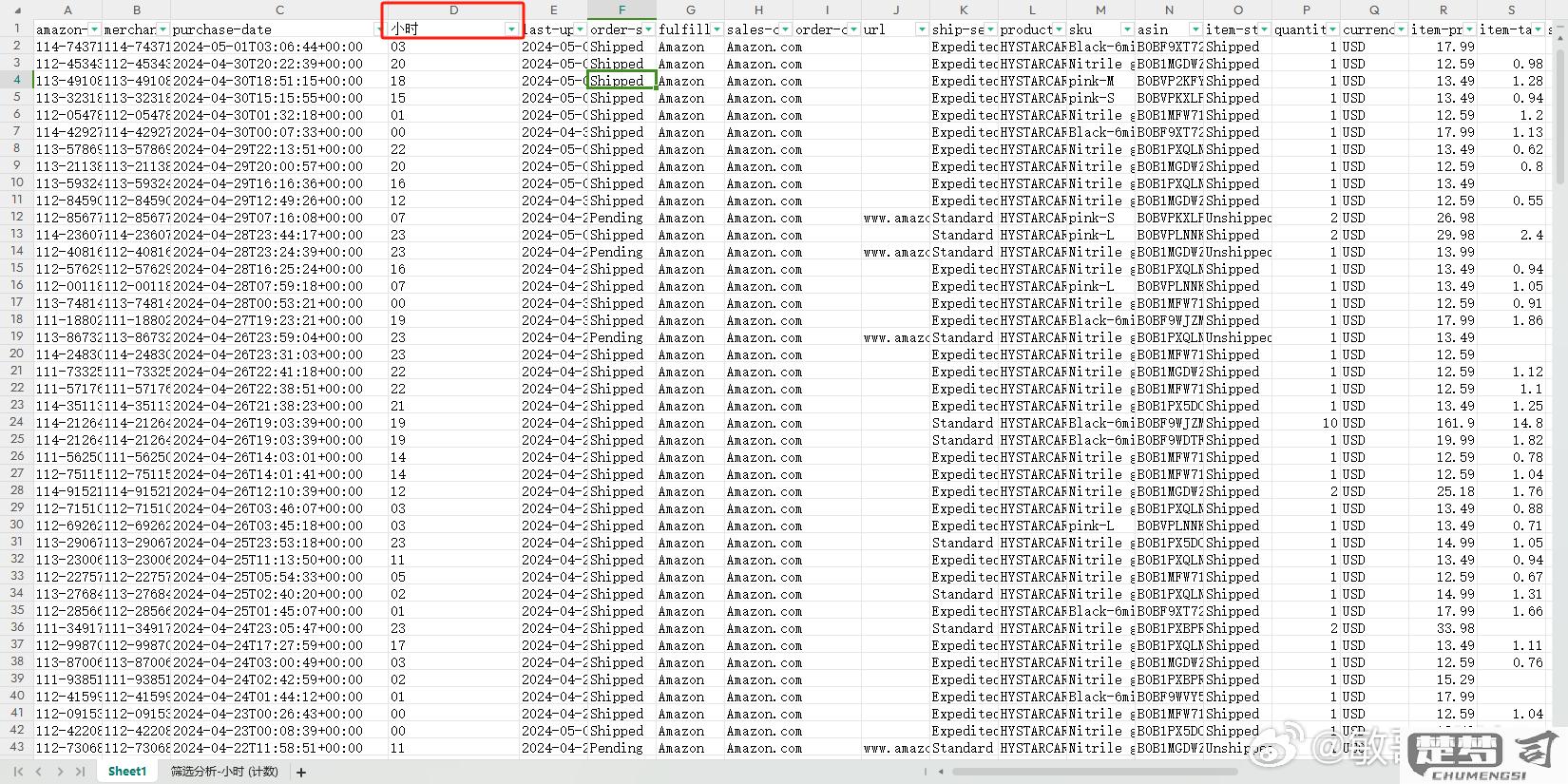Click the Shipped cell in F4
This screenshot has height=784, width=1568.
[x=621, y=81]
